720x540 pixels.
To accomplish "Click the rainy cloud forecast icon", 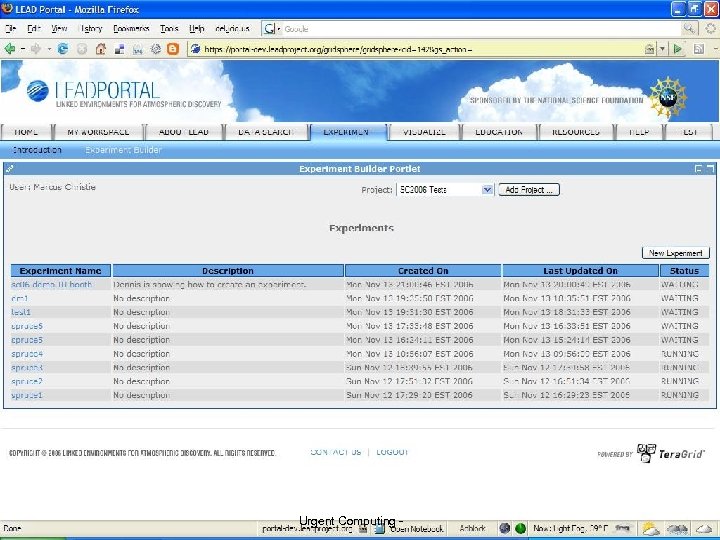I will (x=677, y=529).
